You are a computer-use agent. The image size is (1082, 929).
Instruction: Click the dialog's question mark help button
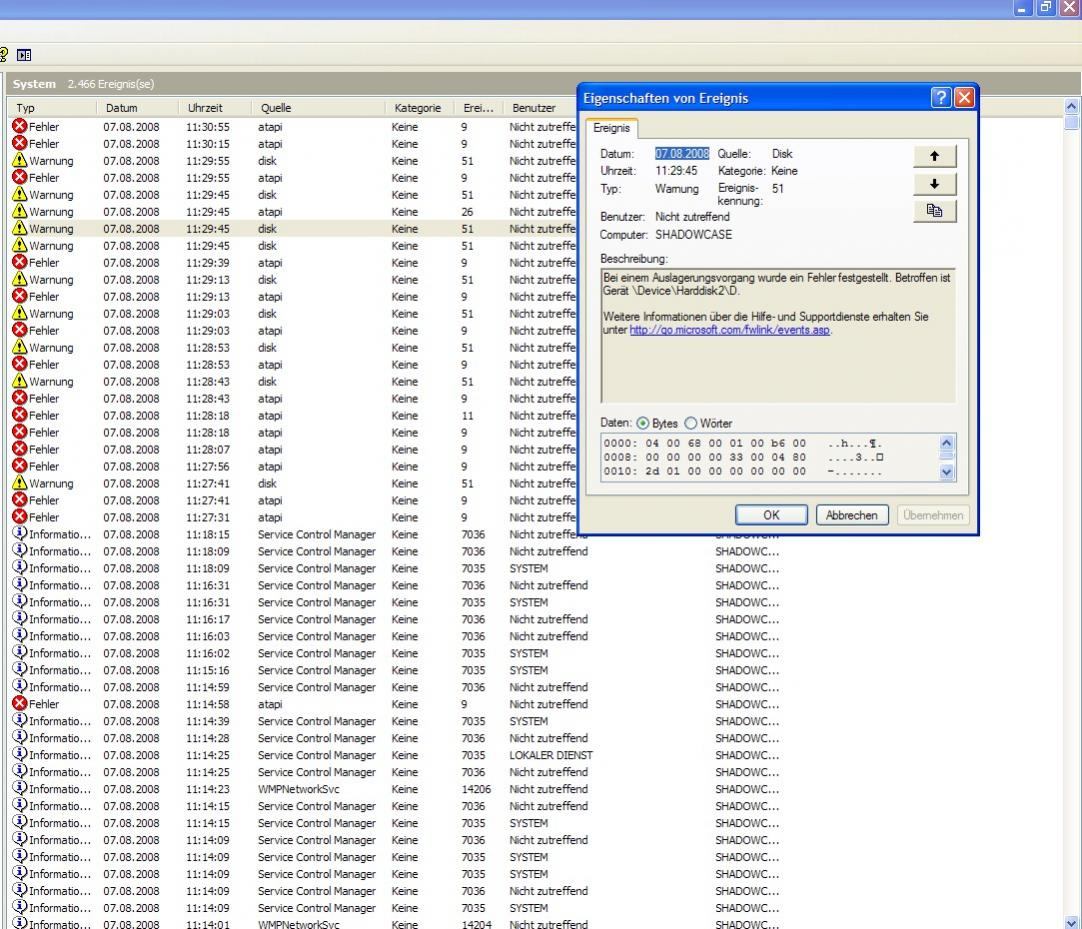point(941,98)
